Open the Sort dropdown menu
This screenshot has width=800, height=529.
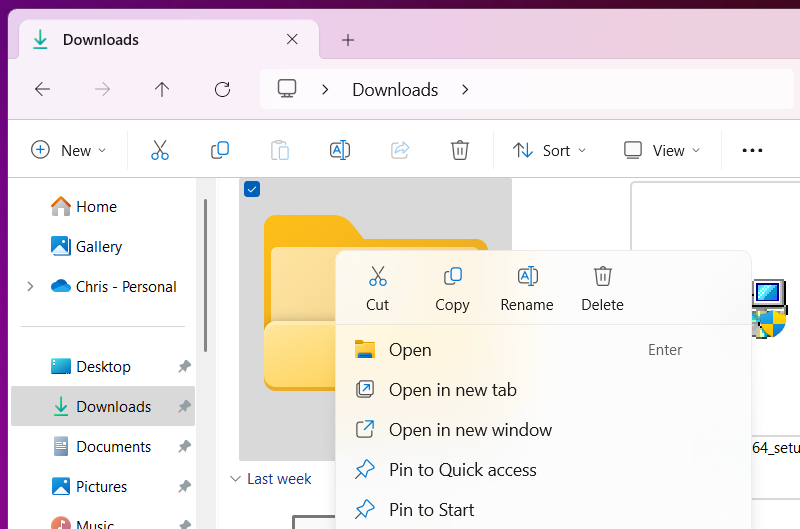point(549,150)
